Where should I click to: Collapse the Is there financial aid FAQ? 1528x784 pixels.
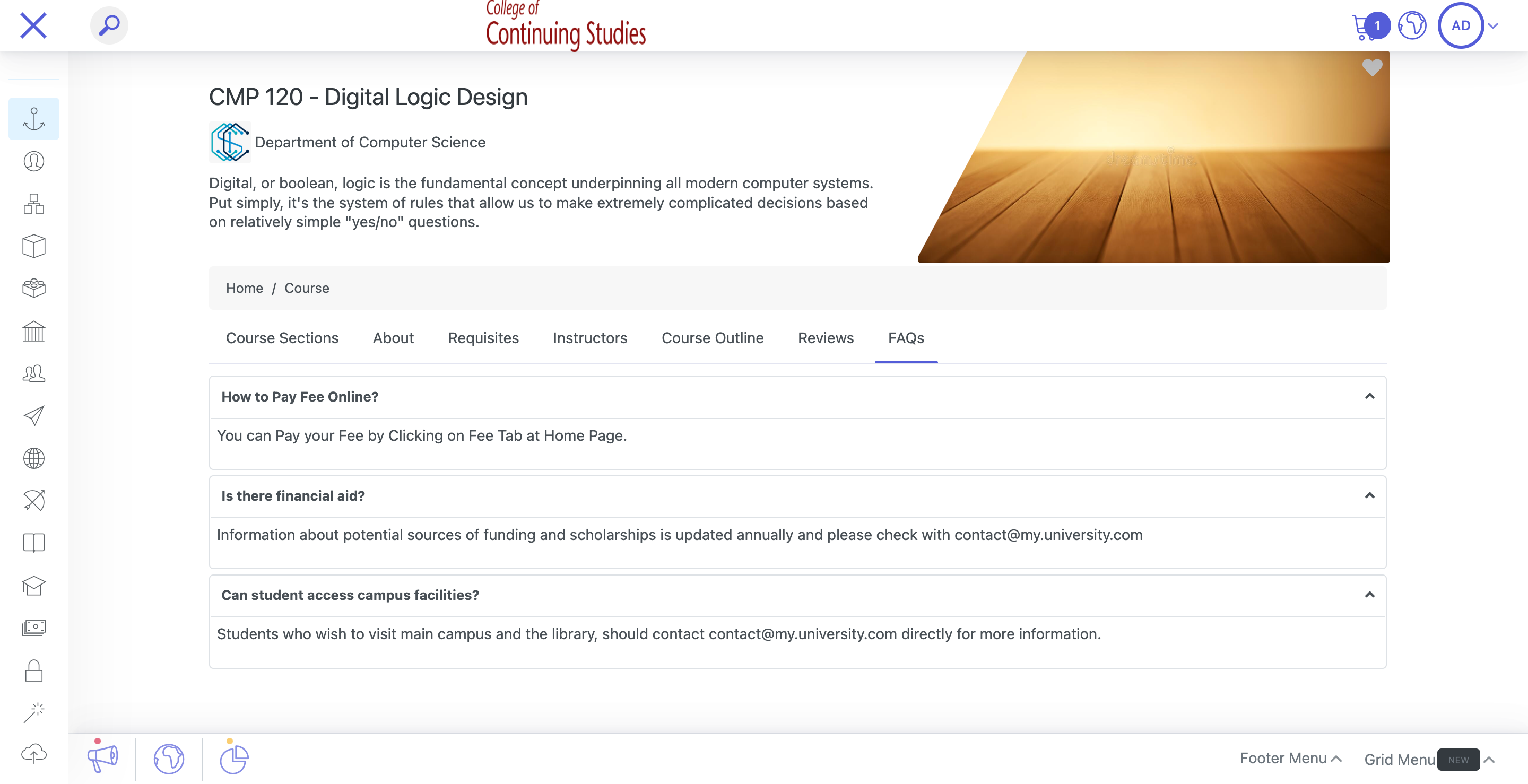click(x=1369, y=495)
